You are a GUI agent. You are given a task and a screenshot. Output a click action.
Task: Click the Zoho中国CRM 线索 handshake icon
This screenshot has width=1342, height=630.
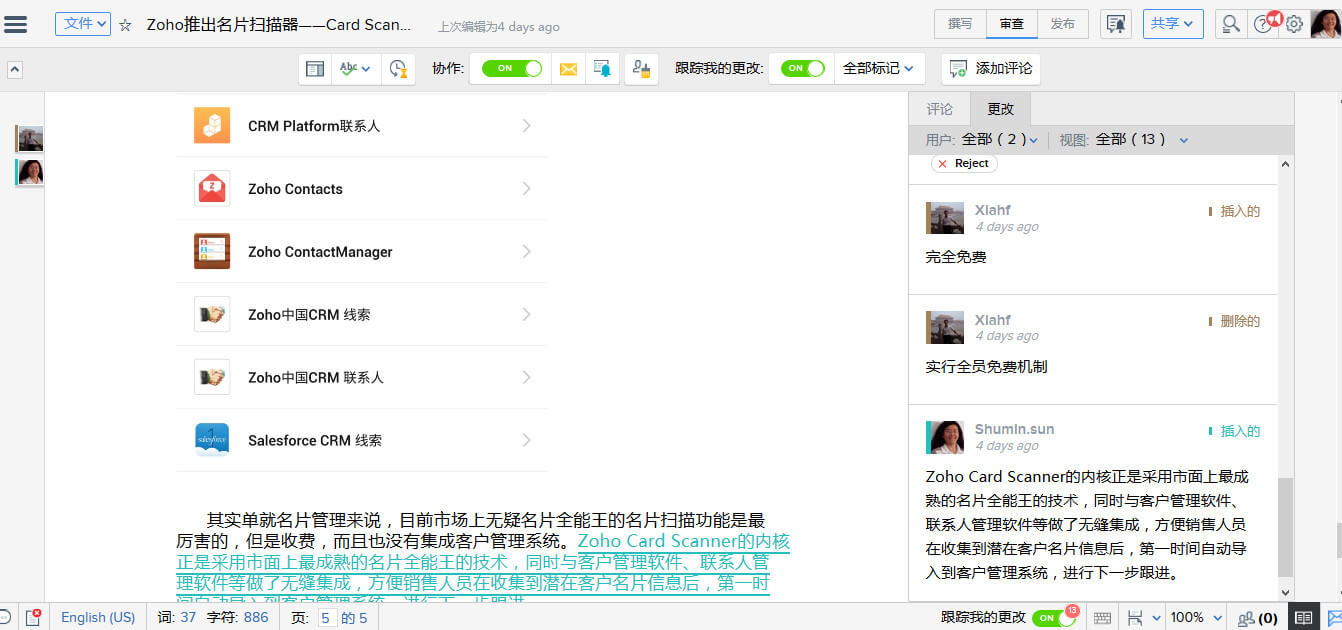(x=212, y=314)
